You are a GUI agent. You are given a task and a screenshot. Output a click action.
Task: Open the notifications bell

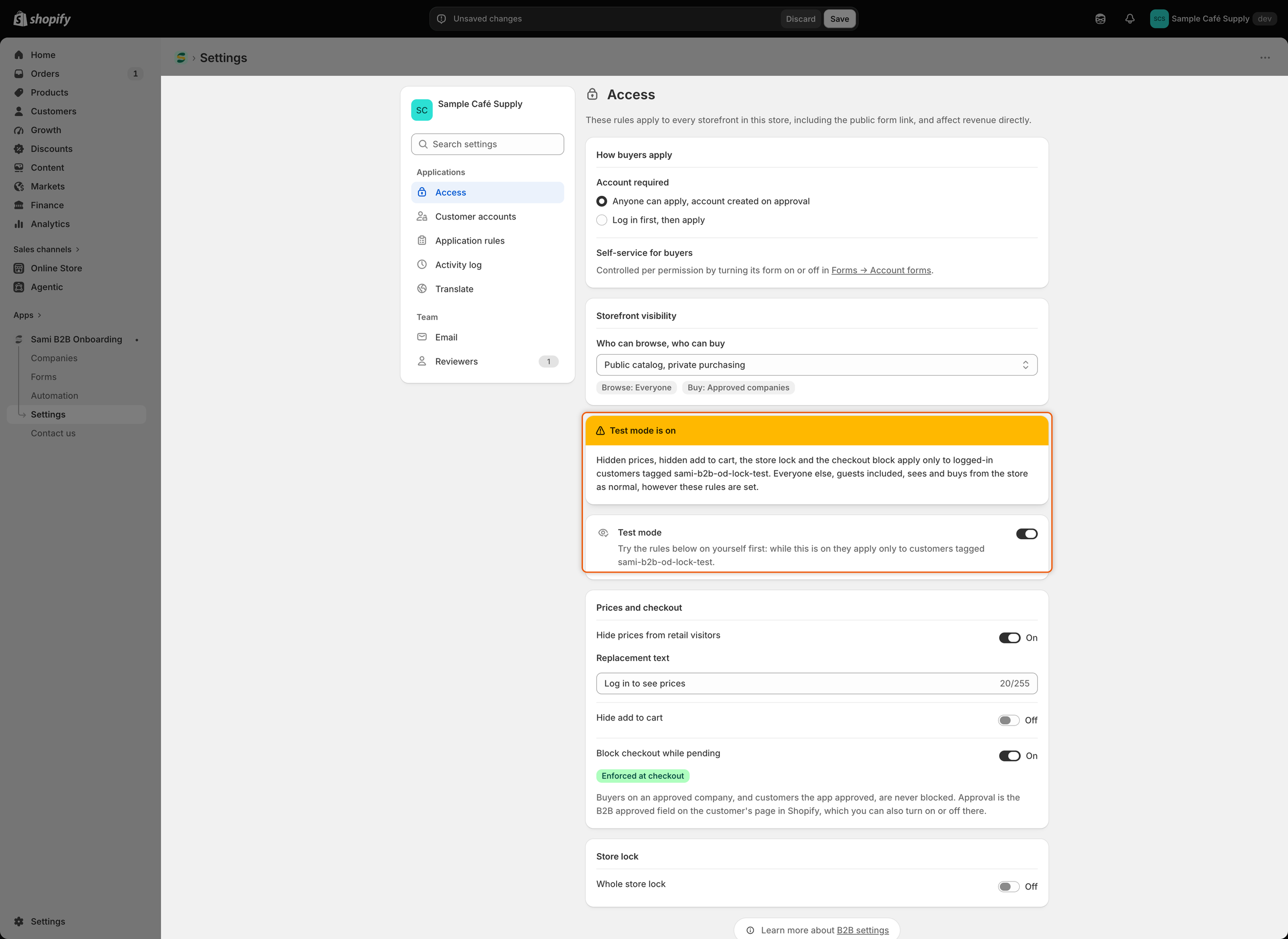pyautogui.click(x=1130, y=19)
